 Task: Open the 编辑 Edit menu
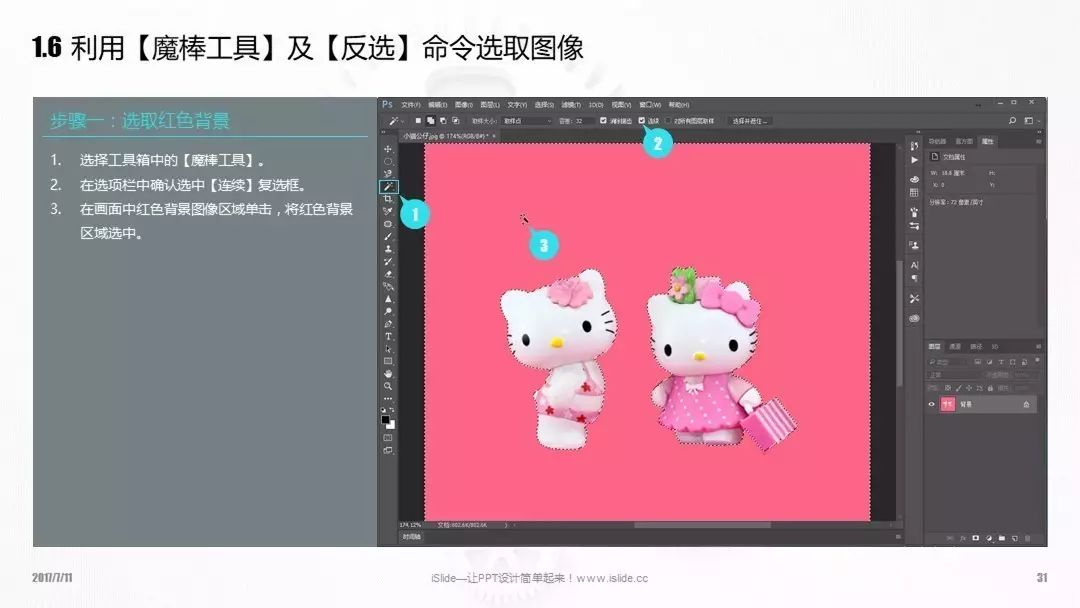pos(437,105)
